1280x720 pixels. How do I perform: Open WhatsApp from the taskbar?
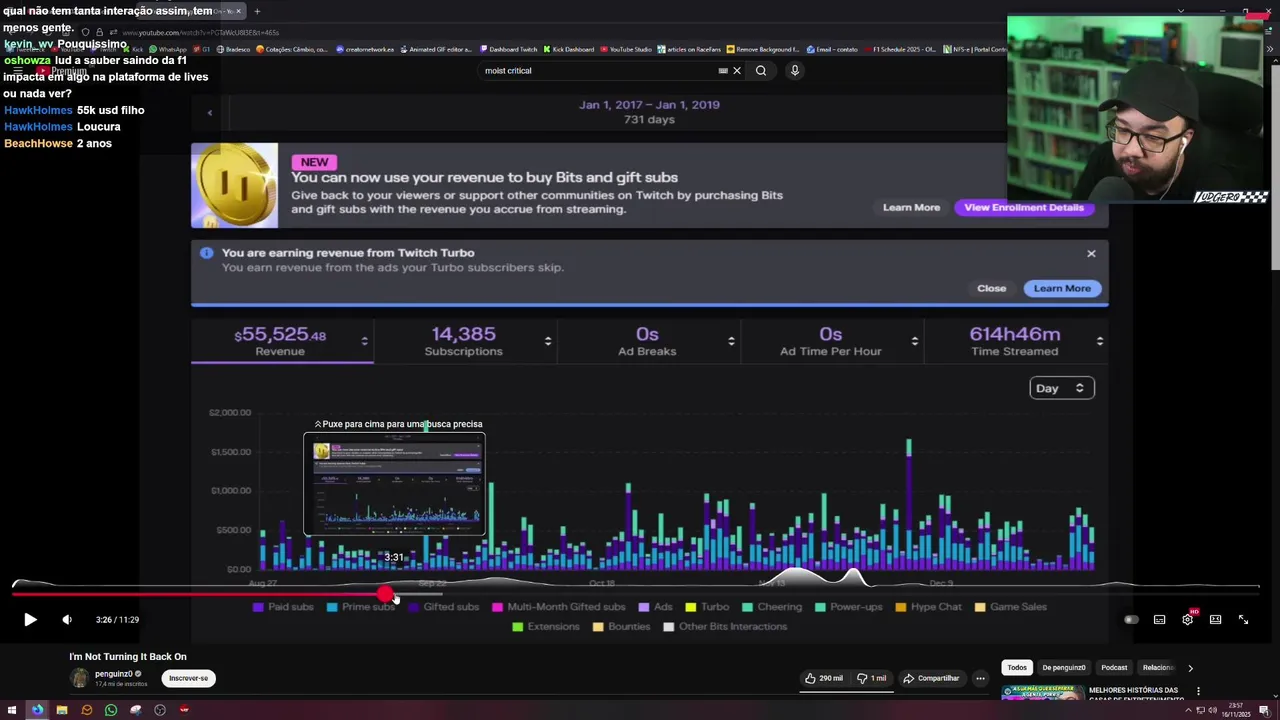111,710
